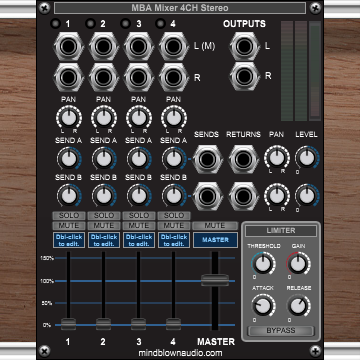Mute channel 3

tap(139, 226)
